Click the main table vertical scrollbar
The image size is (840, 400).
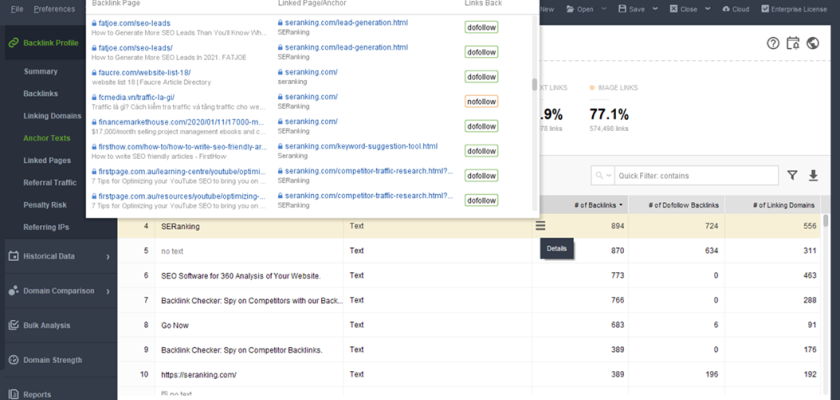pos(826,221)
